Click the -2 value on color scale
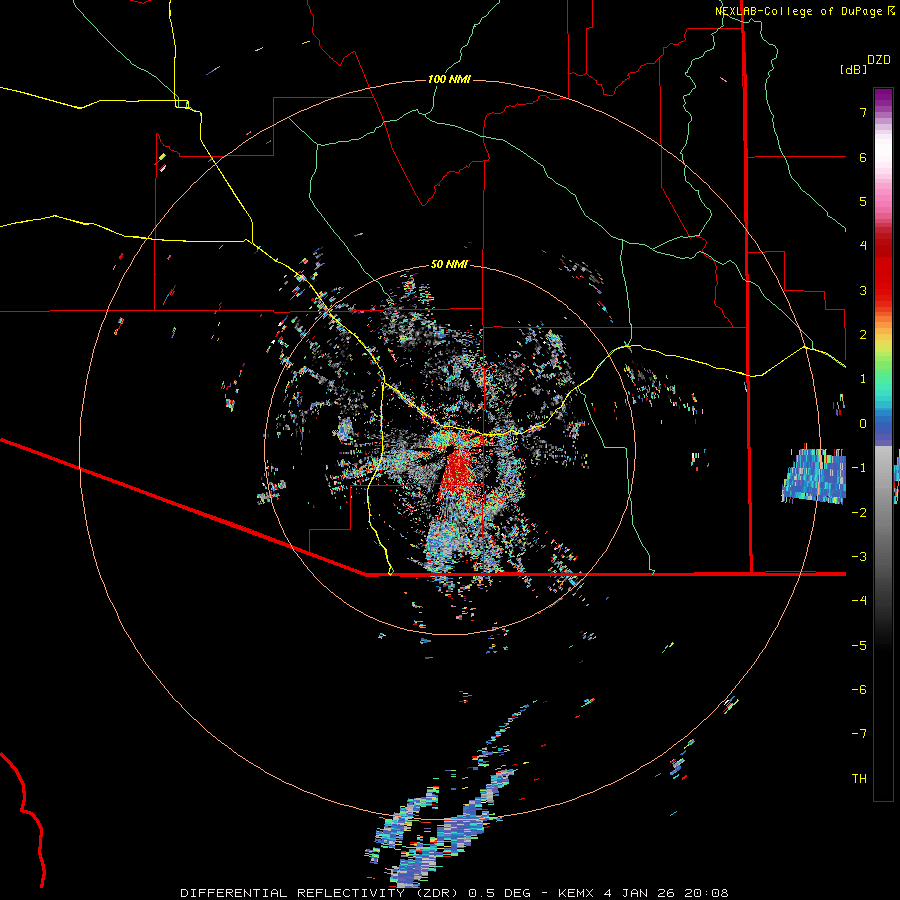Screen dimensions: 900x900 859,512
